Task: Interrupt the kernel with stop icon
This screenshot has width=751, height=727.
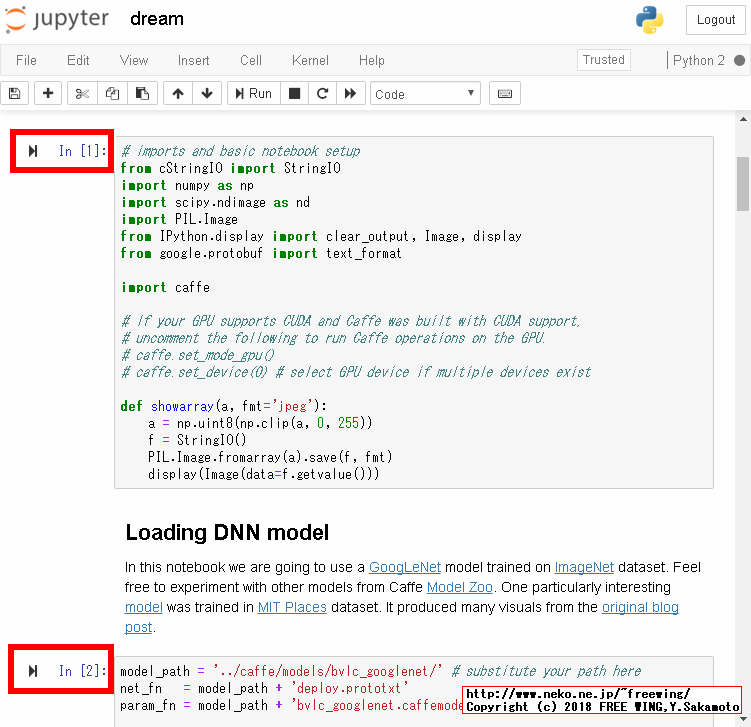Action: [x=294, y=94]
